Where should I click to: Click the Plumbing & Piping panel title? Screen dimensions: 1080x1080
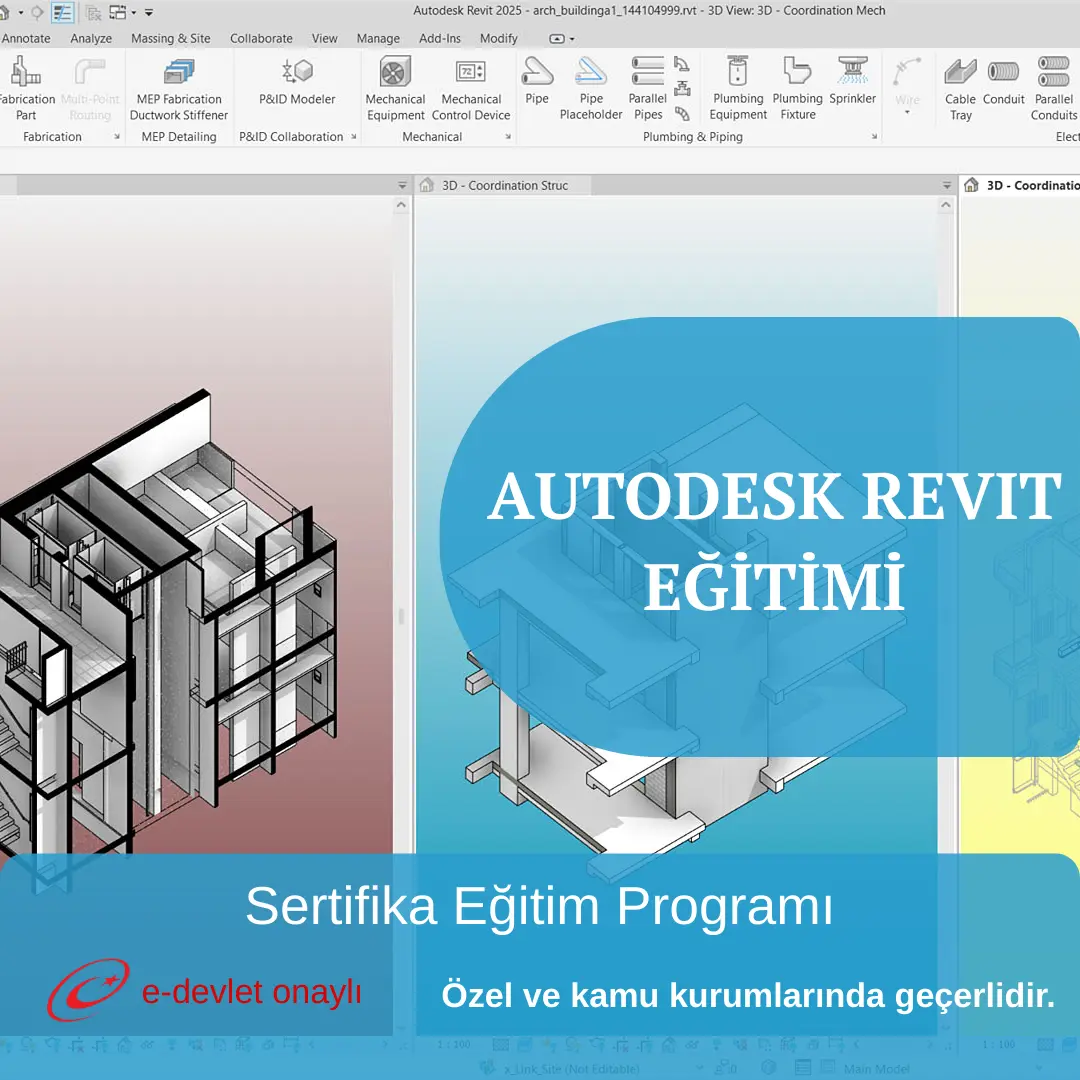(x=692, y=136)
